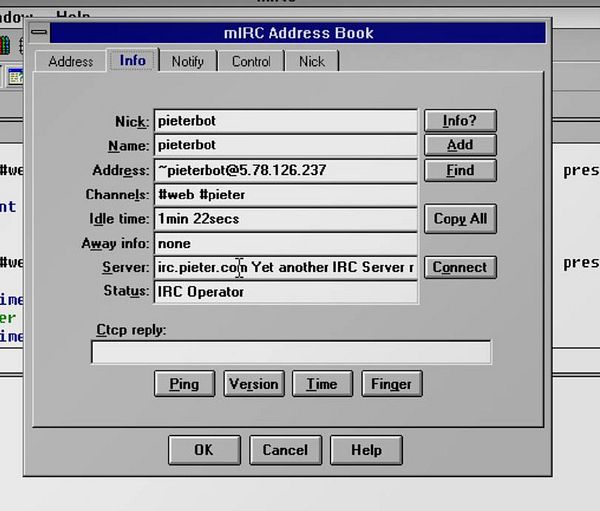Screen dimensions: 600x511
Task: Request the Time CTCP reply
Action: coord(322,384)
